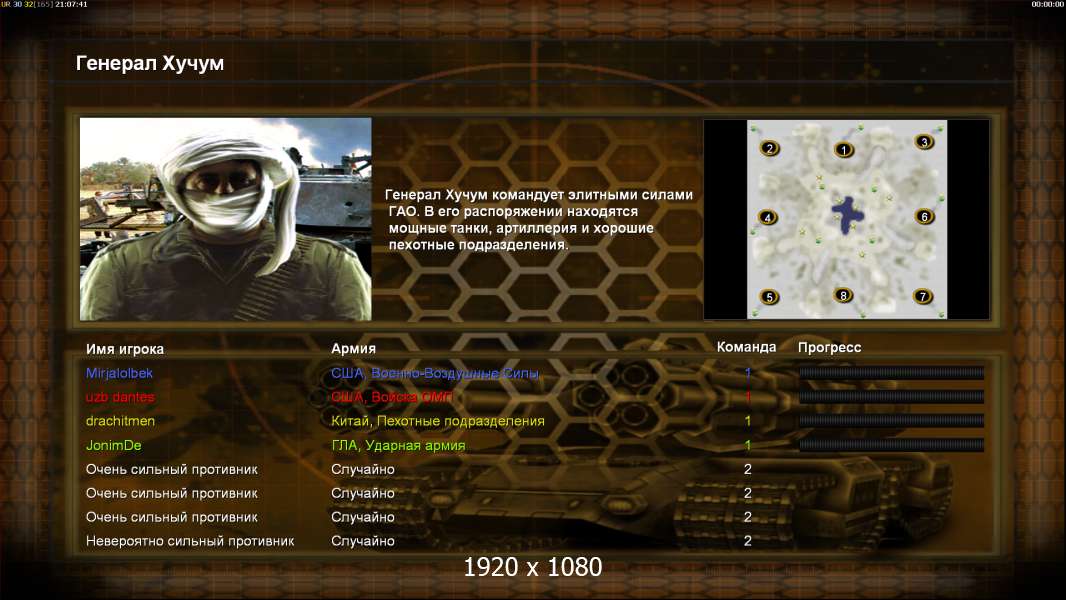Click player name 'Mirjalolbek'
The height and width of the screenshot is (600, 1066).
(x=119, y=373)
